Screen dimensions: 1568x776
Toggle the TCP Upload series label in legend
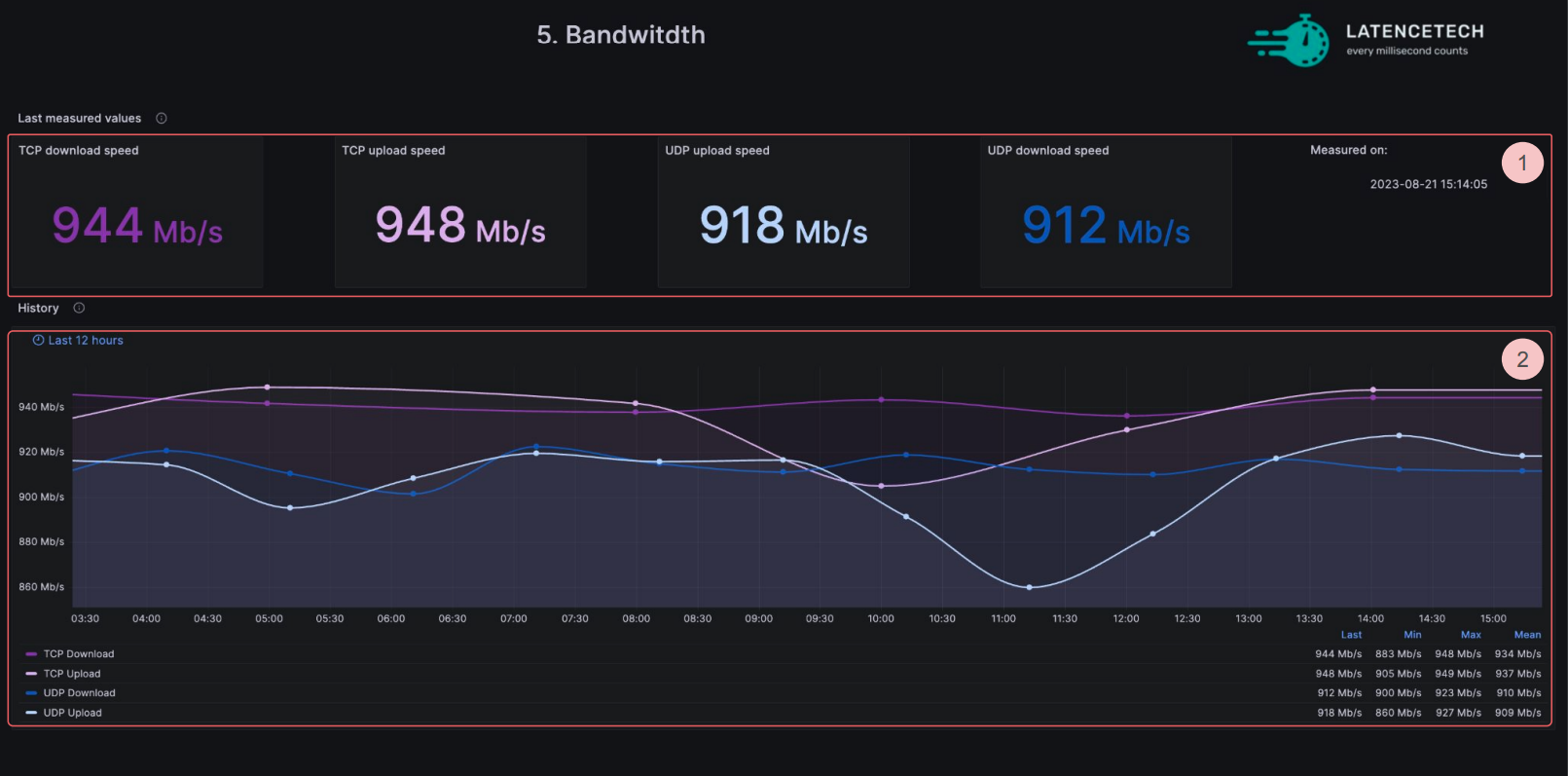(72, 674)
